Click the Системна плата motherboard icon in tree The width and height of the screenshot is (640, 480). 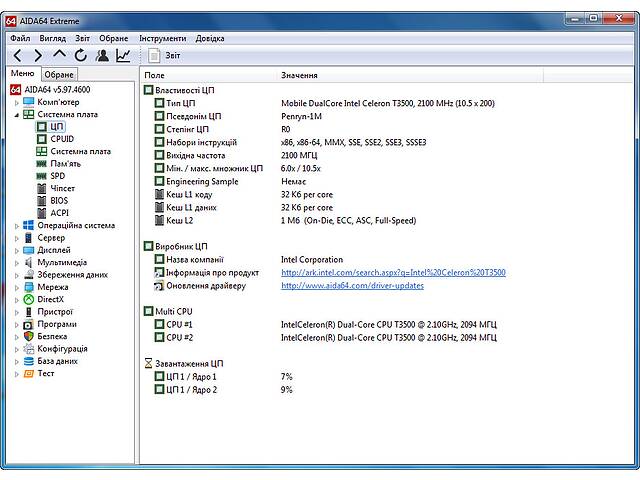coord(29,114)
